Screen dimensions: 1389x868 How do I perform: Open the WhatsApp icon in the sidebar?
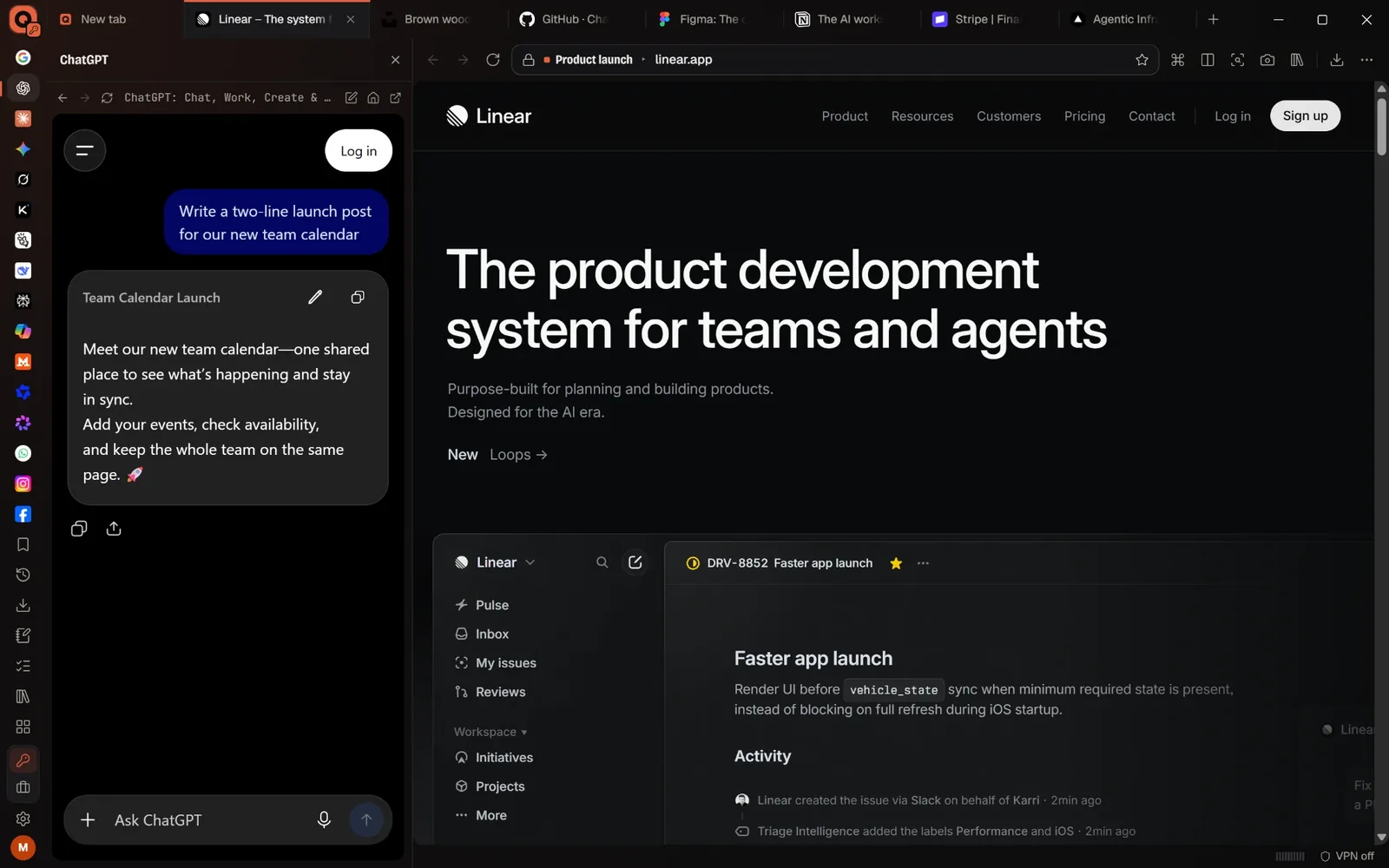point(23,453)
